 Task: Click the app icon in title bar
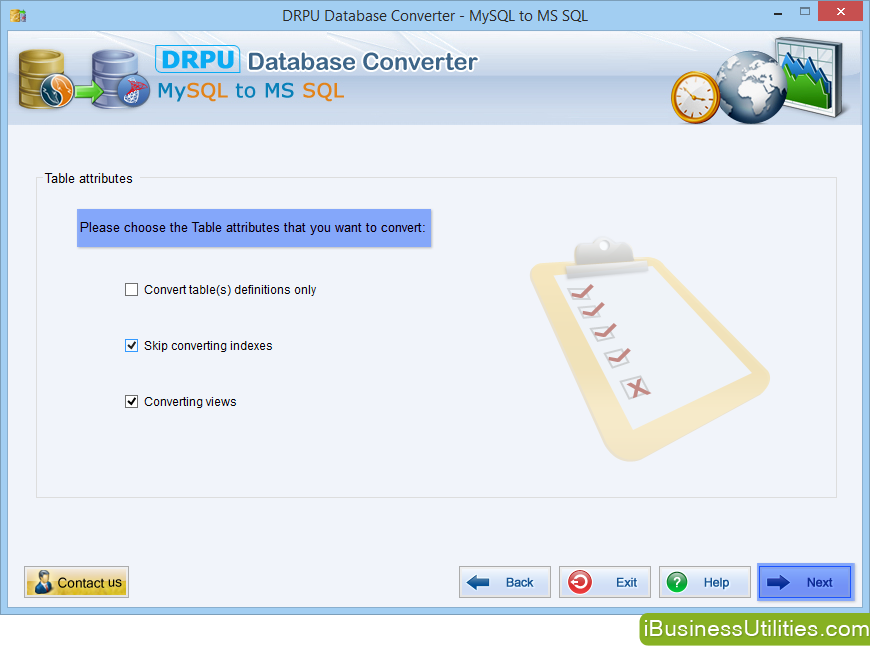point(18,16)
